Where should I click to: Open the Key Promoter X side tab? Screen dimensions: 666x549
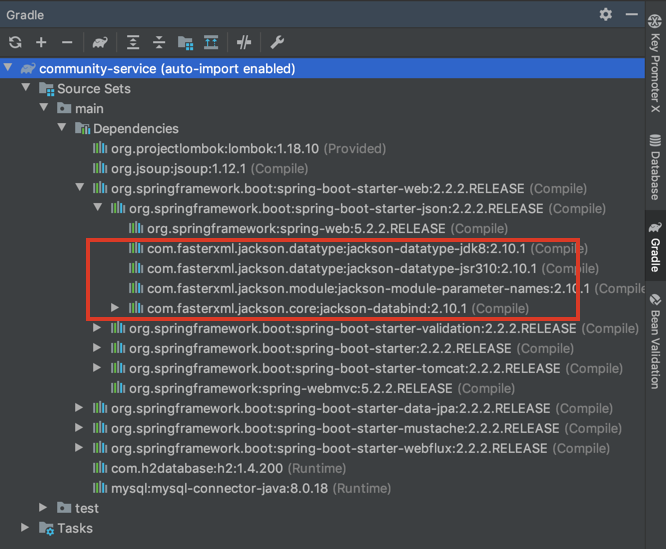pyautogui.click(x=655, y=64)
